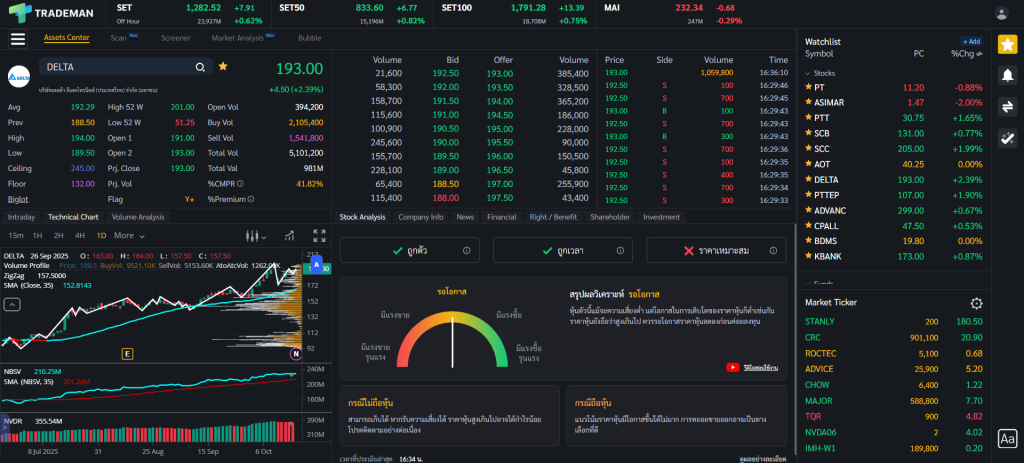The image size is (1024, 463).
Task: Select the 1D timeframe
Action: (101, 236)
